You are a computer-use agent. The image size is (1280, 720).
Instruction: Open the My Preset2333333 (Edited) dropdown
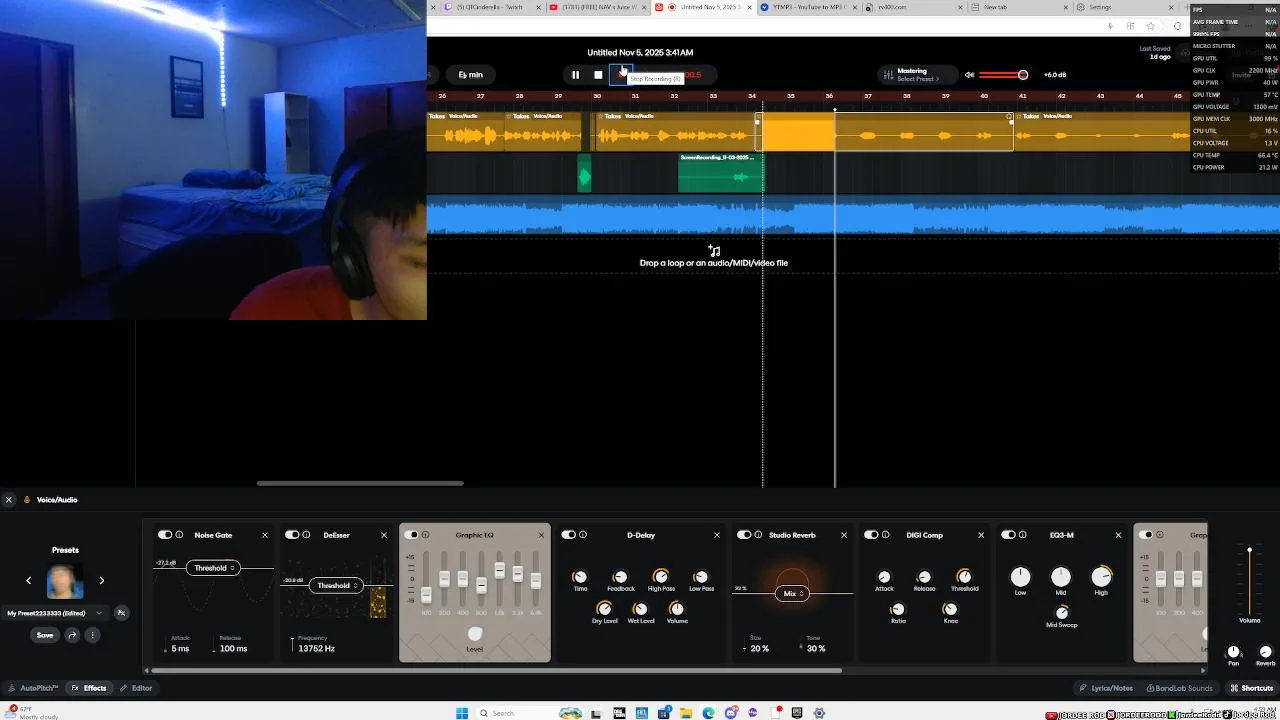coord(55,613)
